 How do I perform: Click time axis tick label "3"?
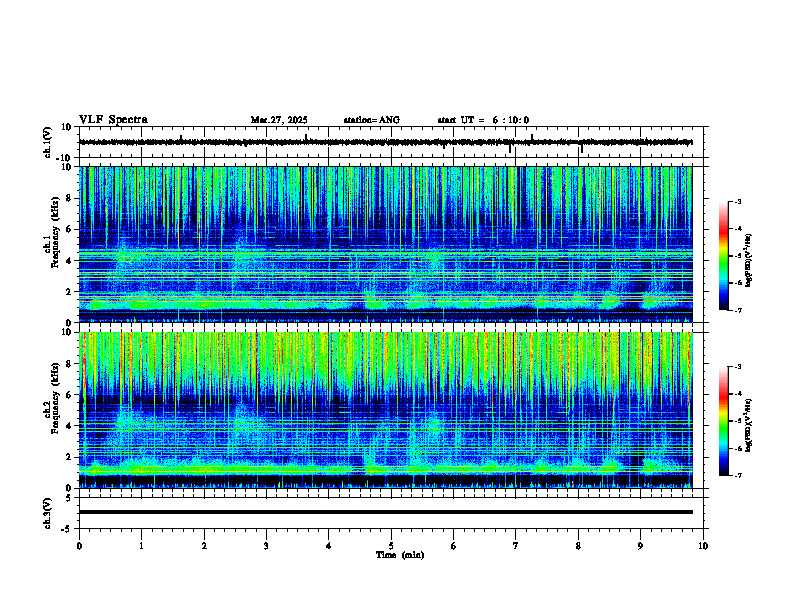266,546
